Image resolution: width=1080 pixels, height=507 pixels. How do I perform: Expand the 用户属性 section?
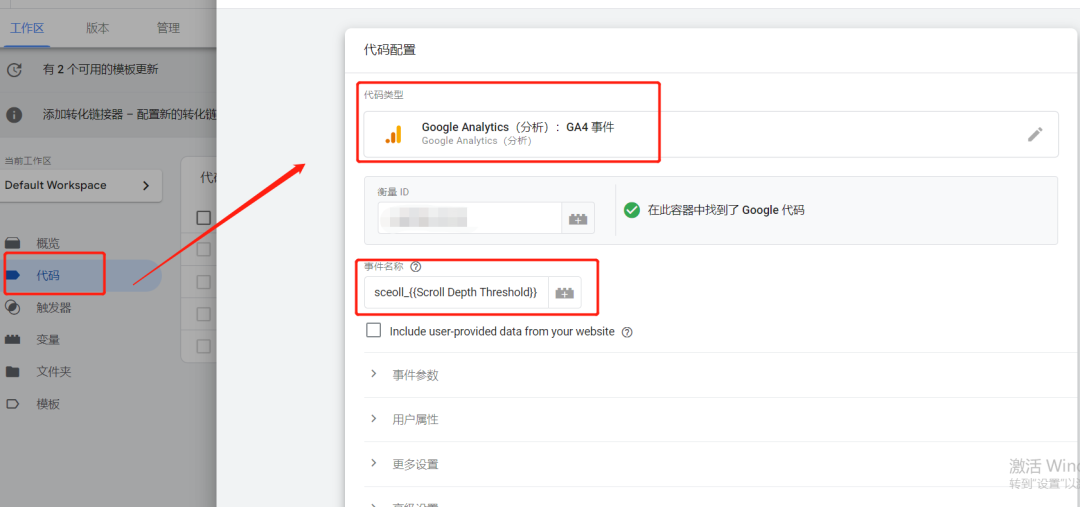click(415, 420)
